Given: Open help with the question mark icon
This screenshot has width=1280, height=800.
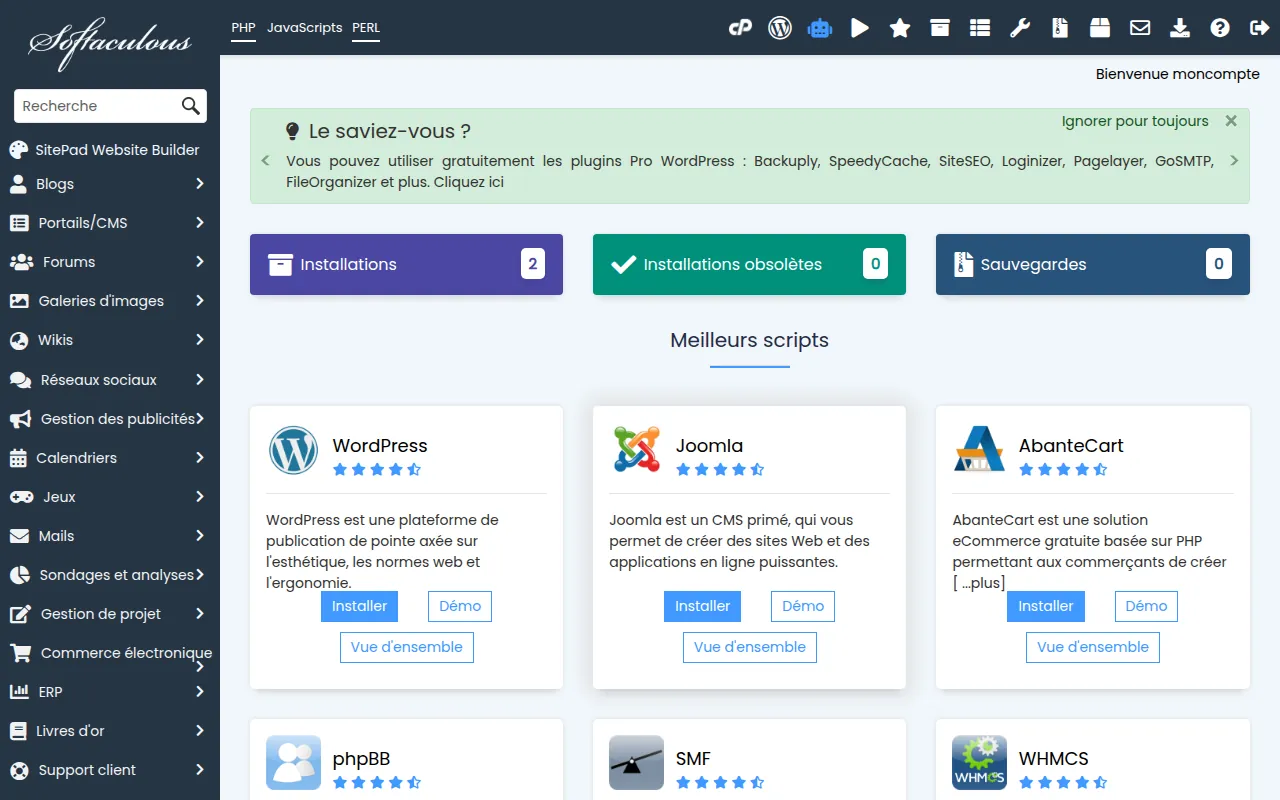Looking at the screenshot, I should [x=1220, y=28].
